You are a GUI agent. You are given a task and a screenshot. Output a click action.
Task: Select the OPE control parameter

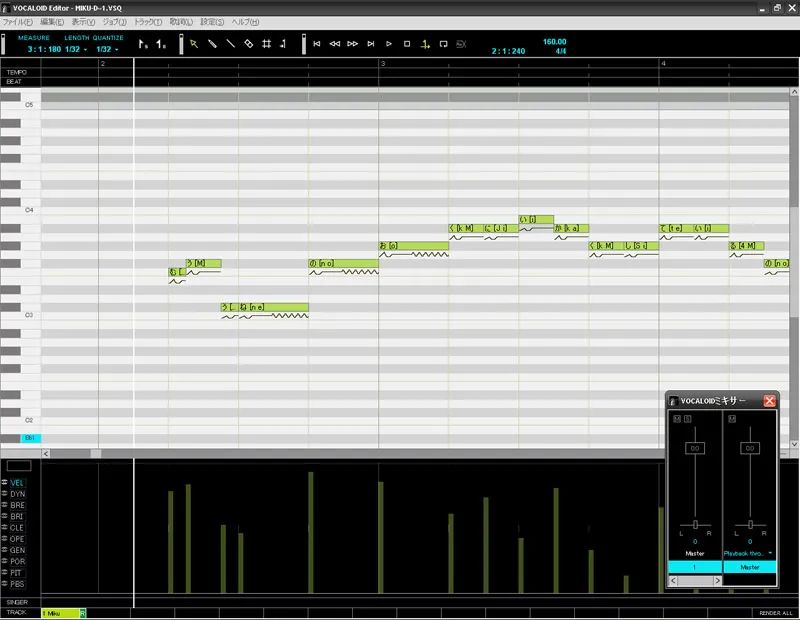17,539
